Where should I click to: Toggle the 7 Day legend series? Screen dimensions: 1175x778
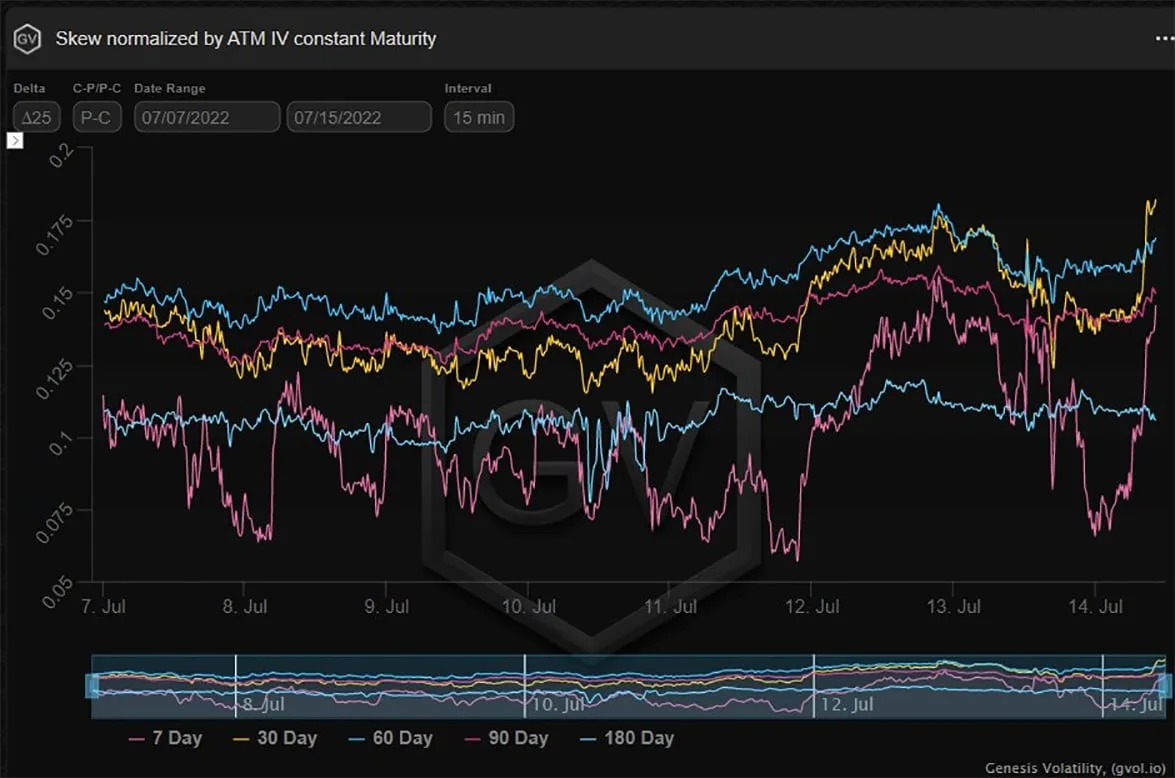tap(165, 738)
